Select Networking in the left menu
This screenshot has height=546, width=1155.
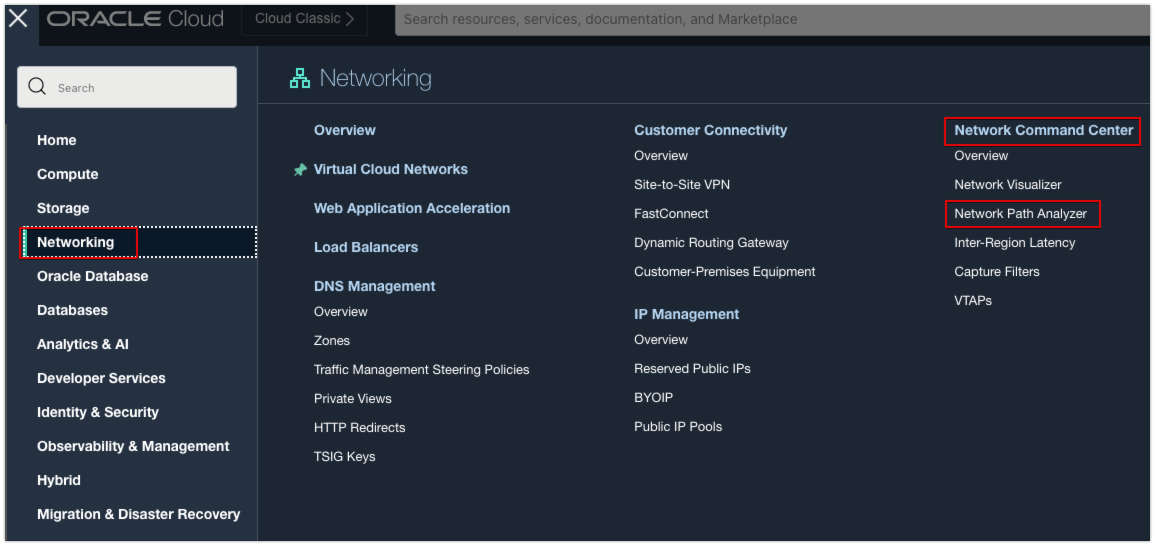(x=76, y=242)
